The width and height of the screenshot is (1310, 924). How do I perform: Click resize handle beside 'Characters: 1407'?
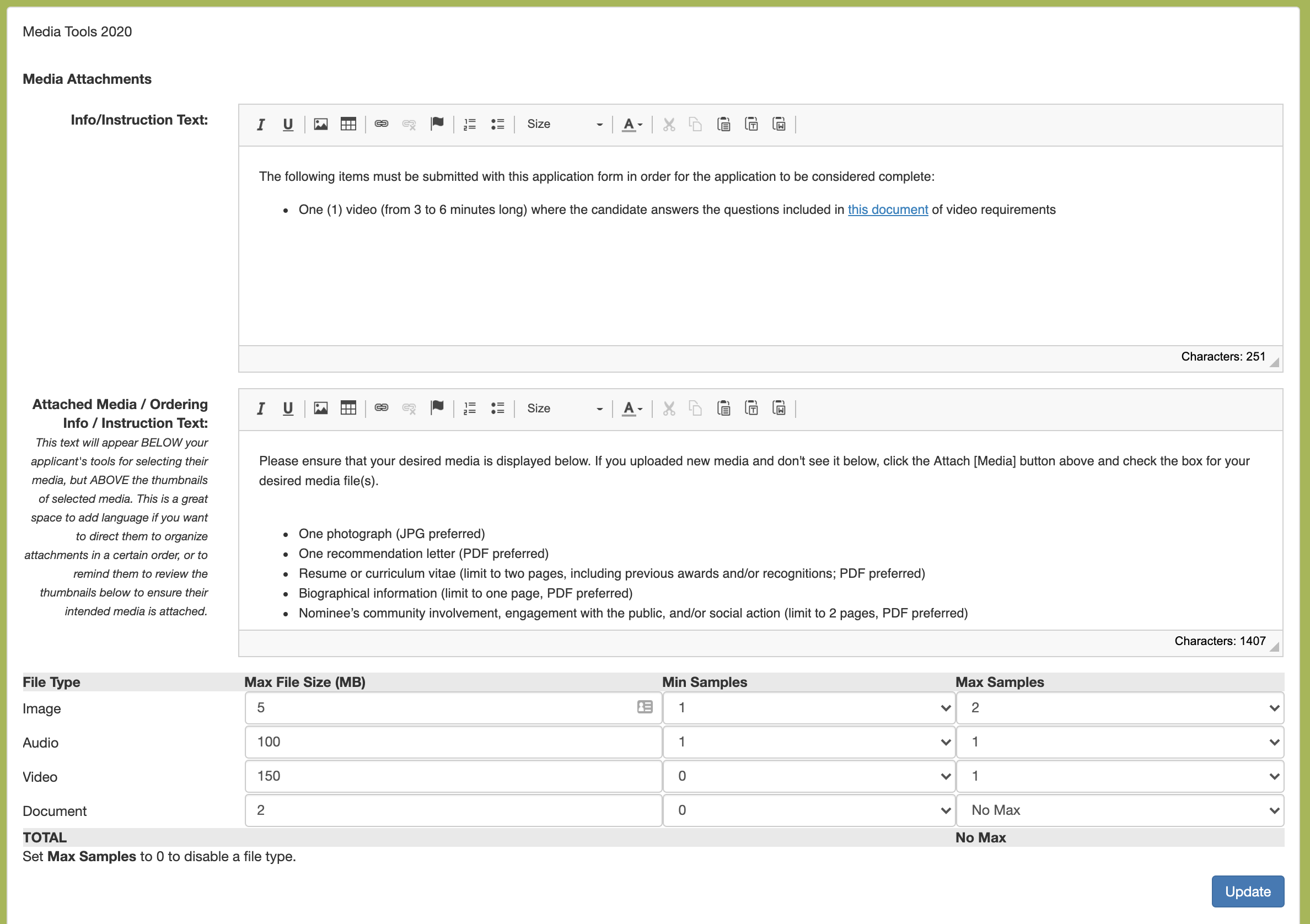pos(1275,646)
